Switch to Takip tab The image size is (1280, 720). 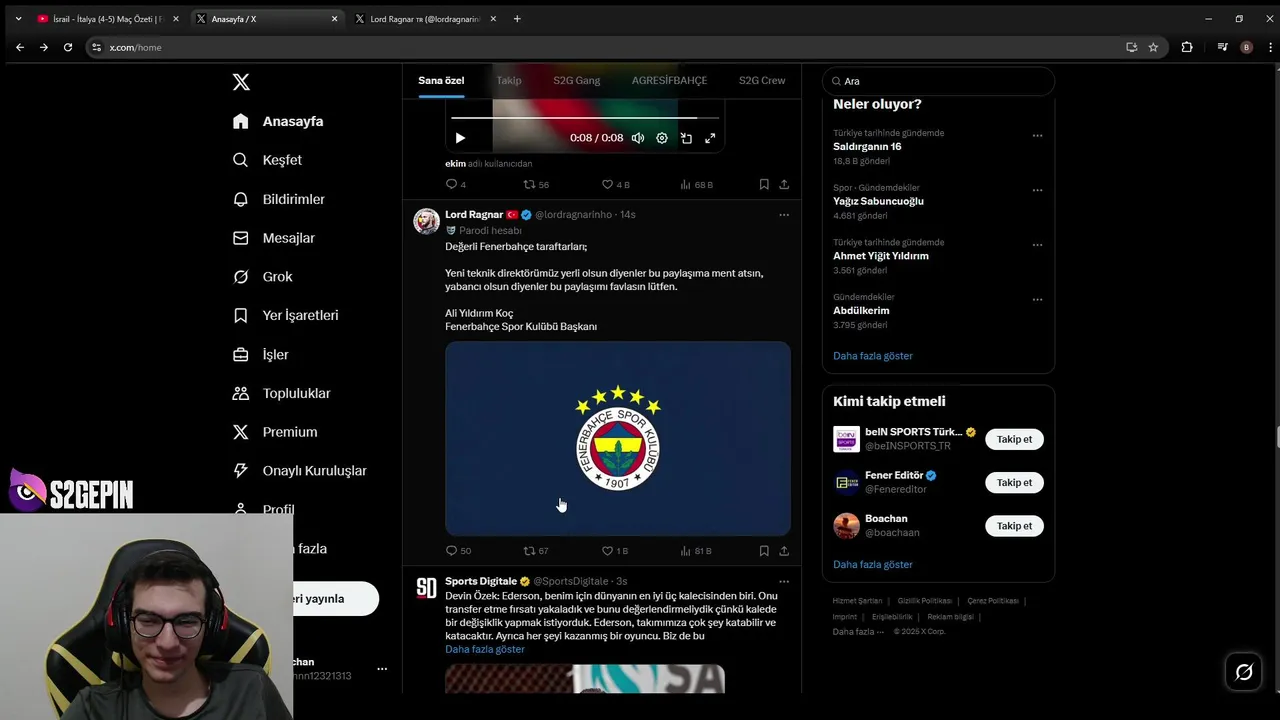(x=509, y=80)
